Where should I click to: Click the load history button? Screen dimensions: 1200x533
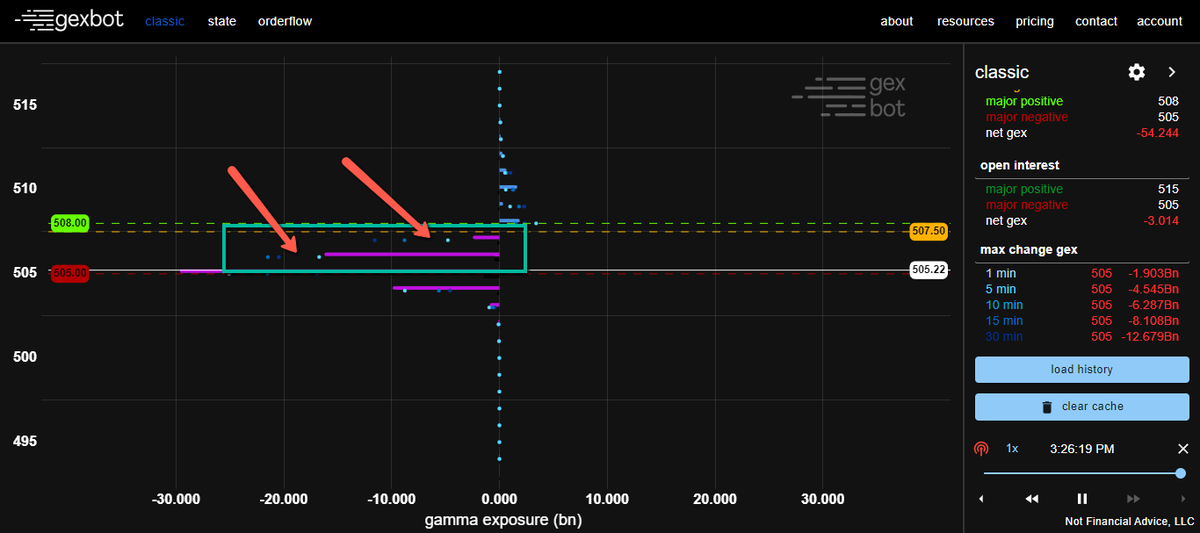tap(1082, 369)
